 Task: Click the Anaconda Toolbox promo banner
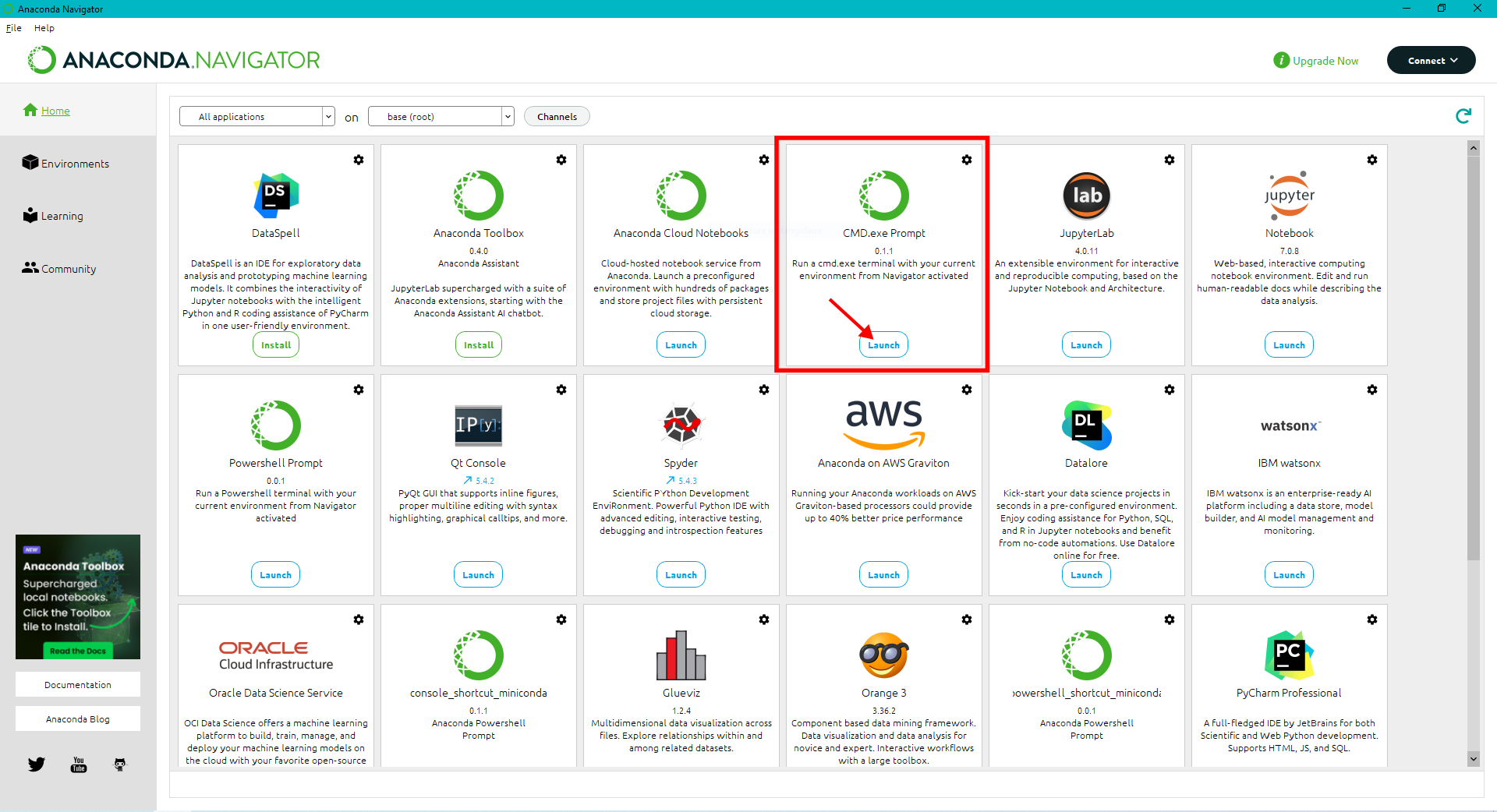78,596
